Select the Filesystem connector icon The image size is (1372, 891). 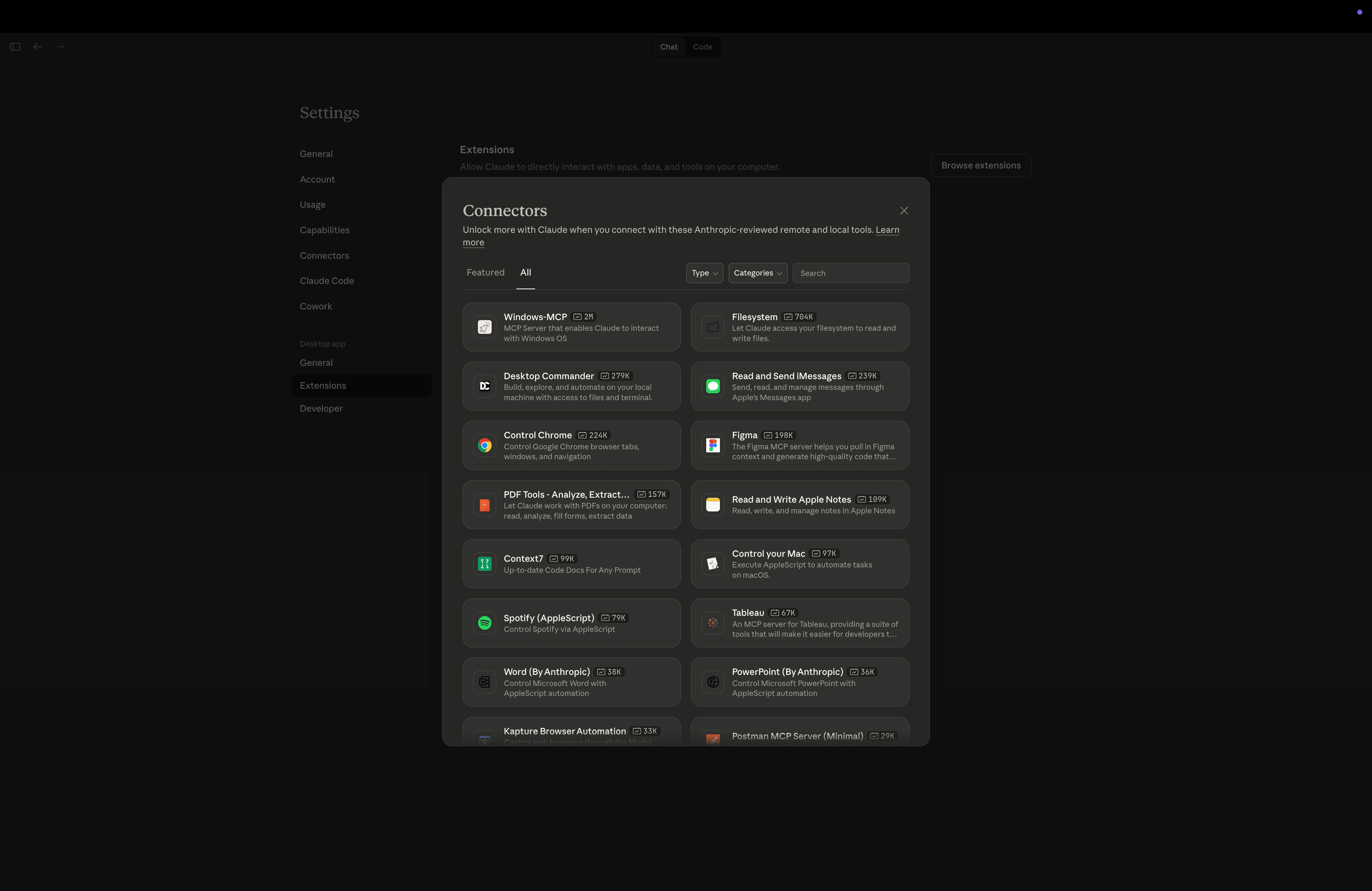click(713, 327)
